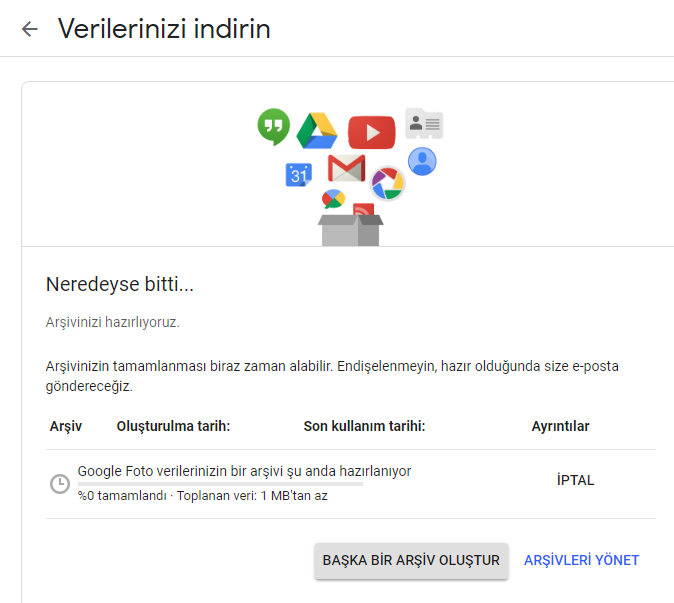Click the Gmail envelope icon
674x603 pixels.
(x=346, y=168)
